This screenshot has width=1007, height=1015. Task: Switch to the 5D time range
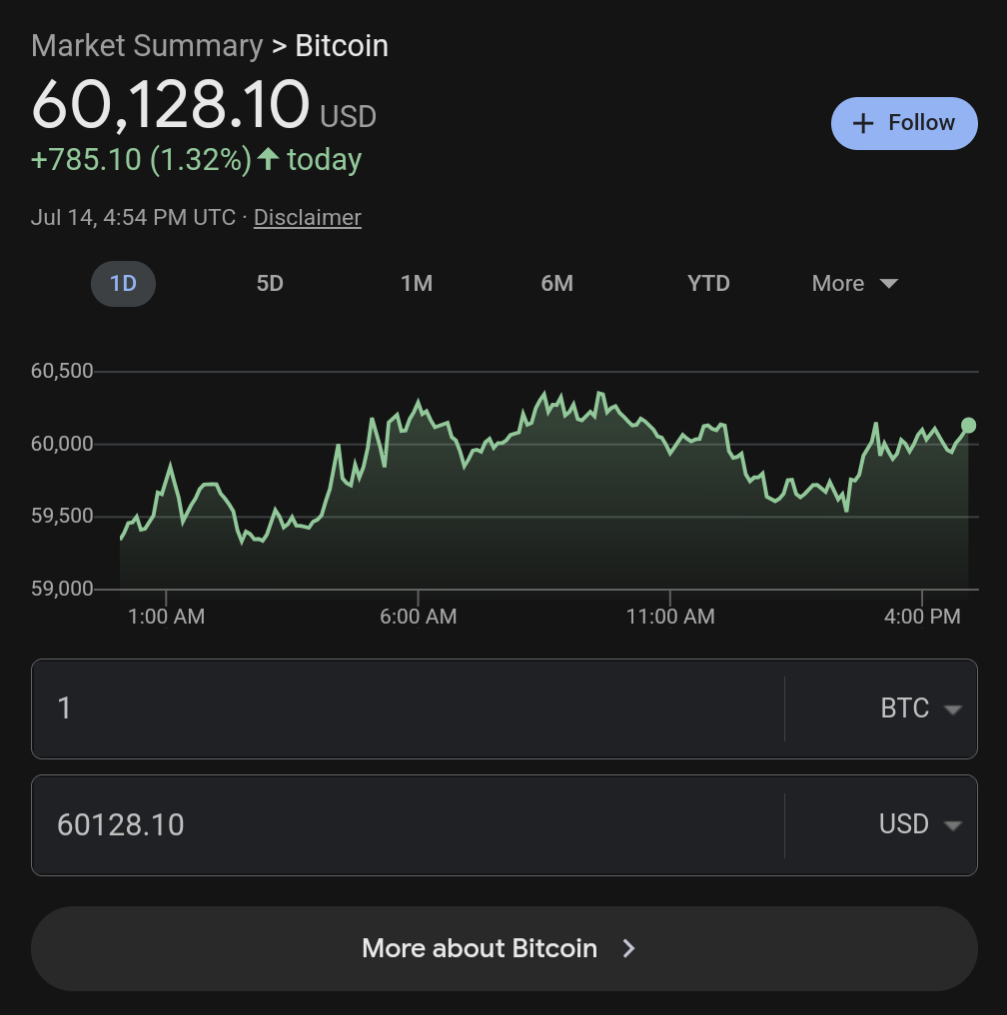coord(270,283)
